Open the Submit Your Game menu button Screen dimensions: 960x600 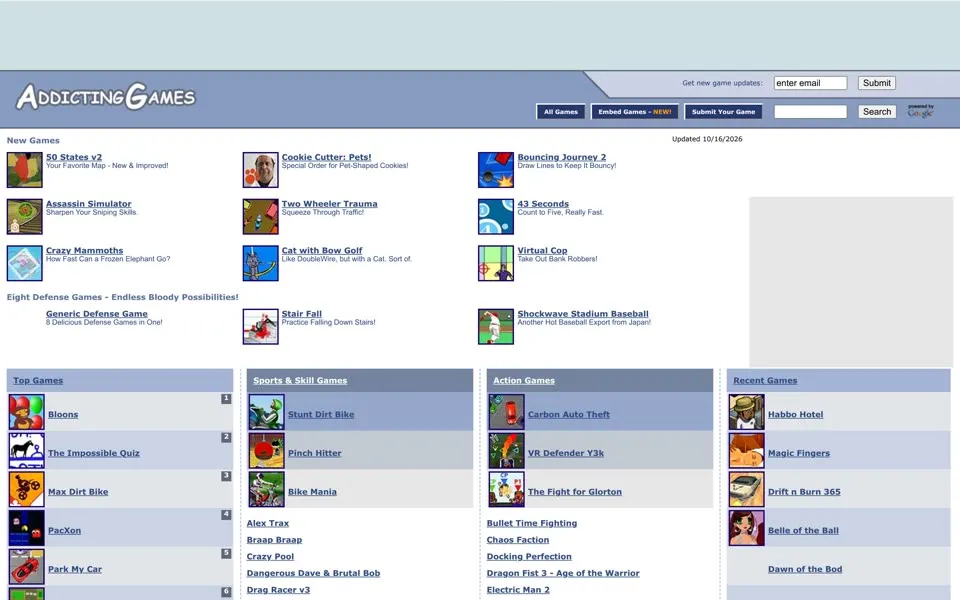[724, 112]
